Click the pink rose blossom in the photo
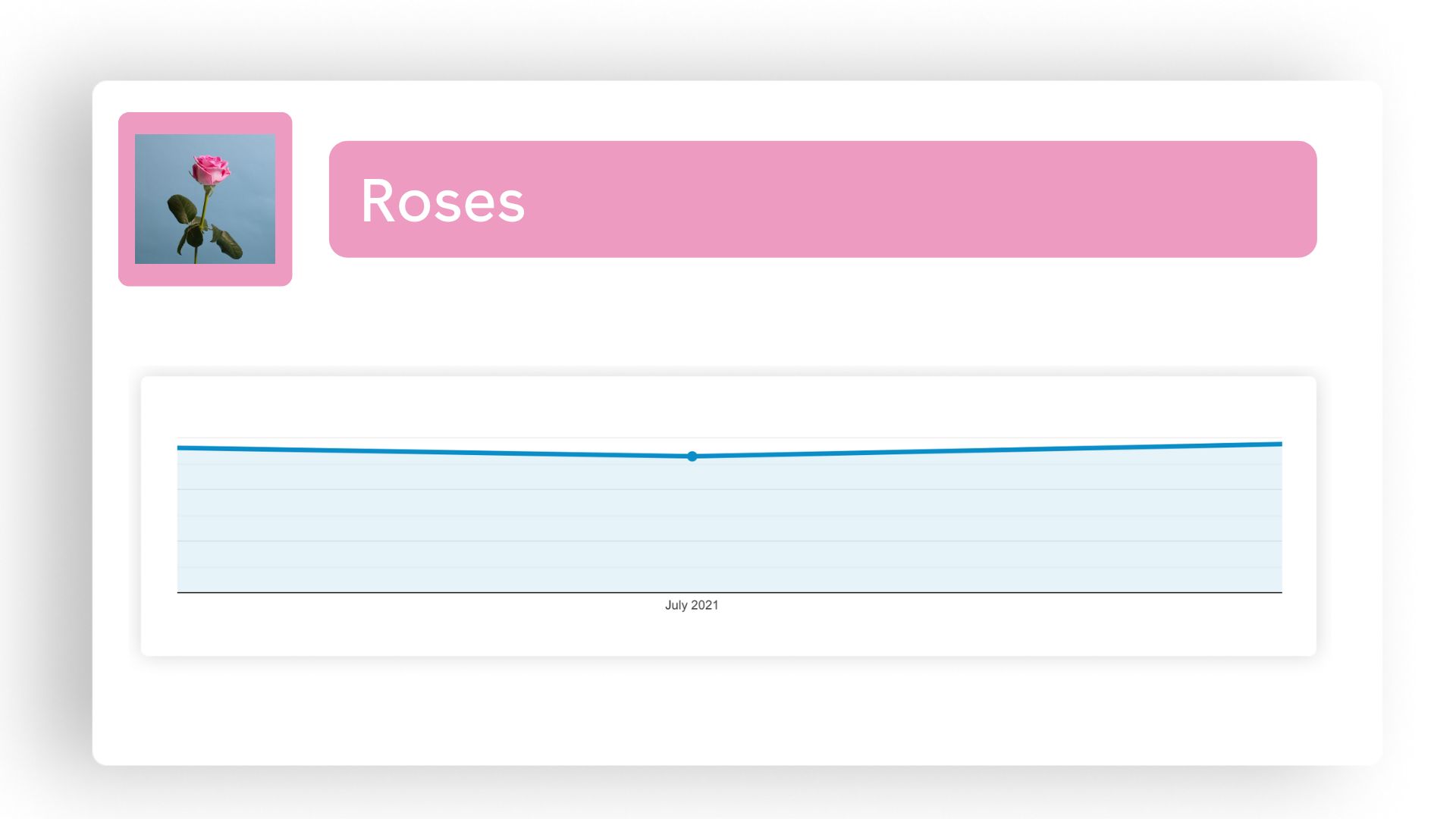This screenshot has width=1456, height=819. pyautogui.click(x=210, y=169)
